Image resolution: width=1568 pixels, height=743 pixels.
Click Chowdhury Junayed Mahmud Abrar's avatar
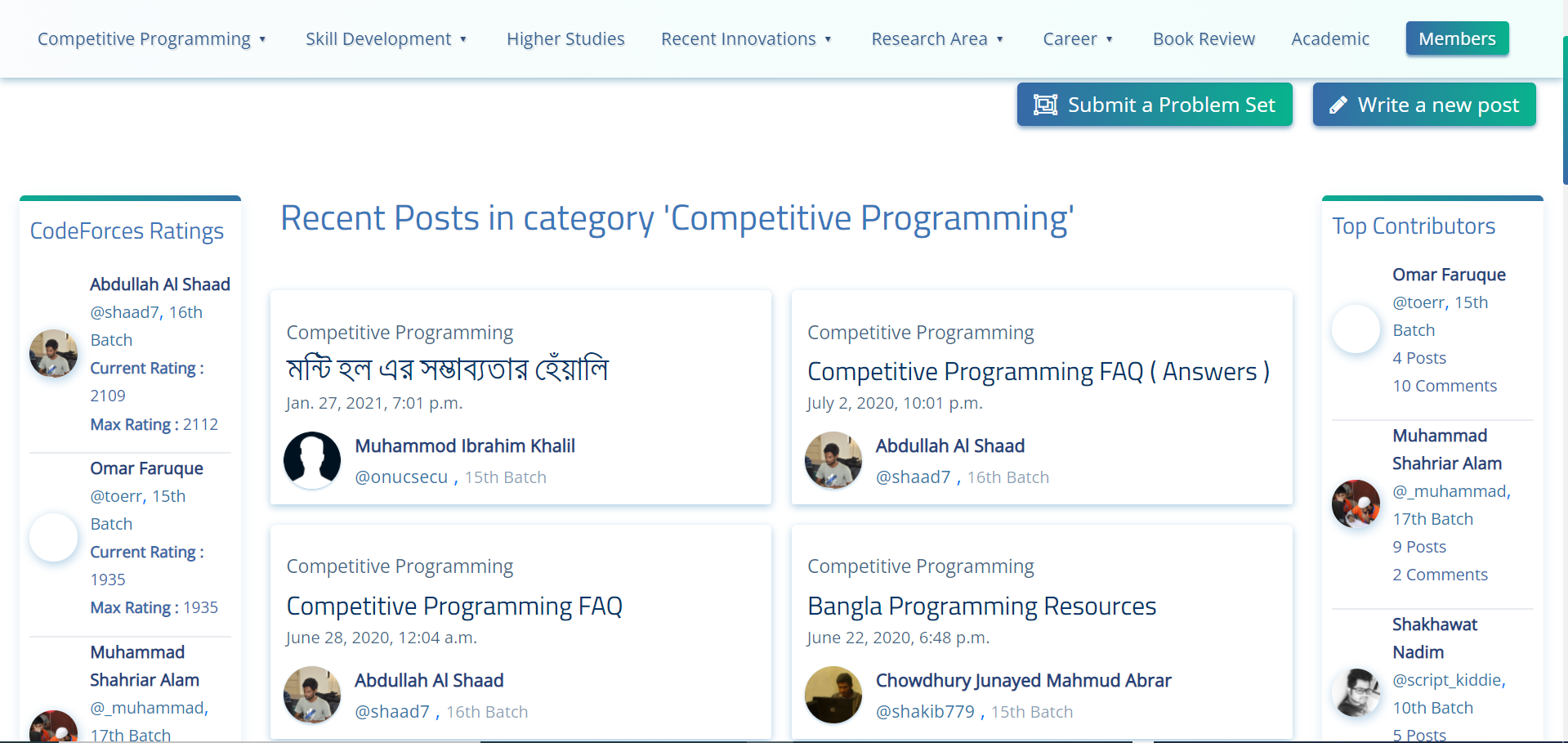tap(833, 695)
